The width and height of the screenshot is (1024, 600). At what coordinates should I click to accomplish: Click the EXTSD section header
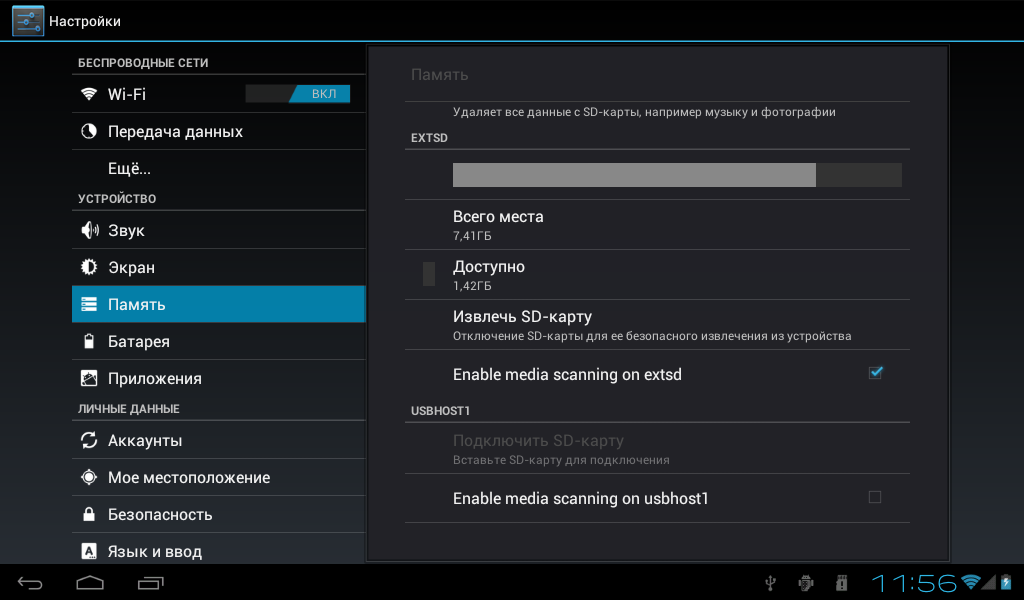point(429,138)
